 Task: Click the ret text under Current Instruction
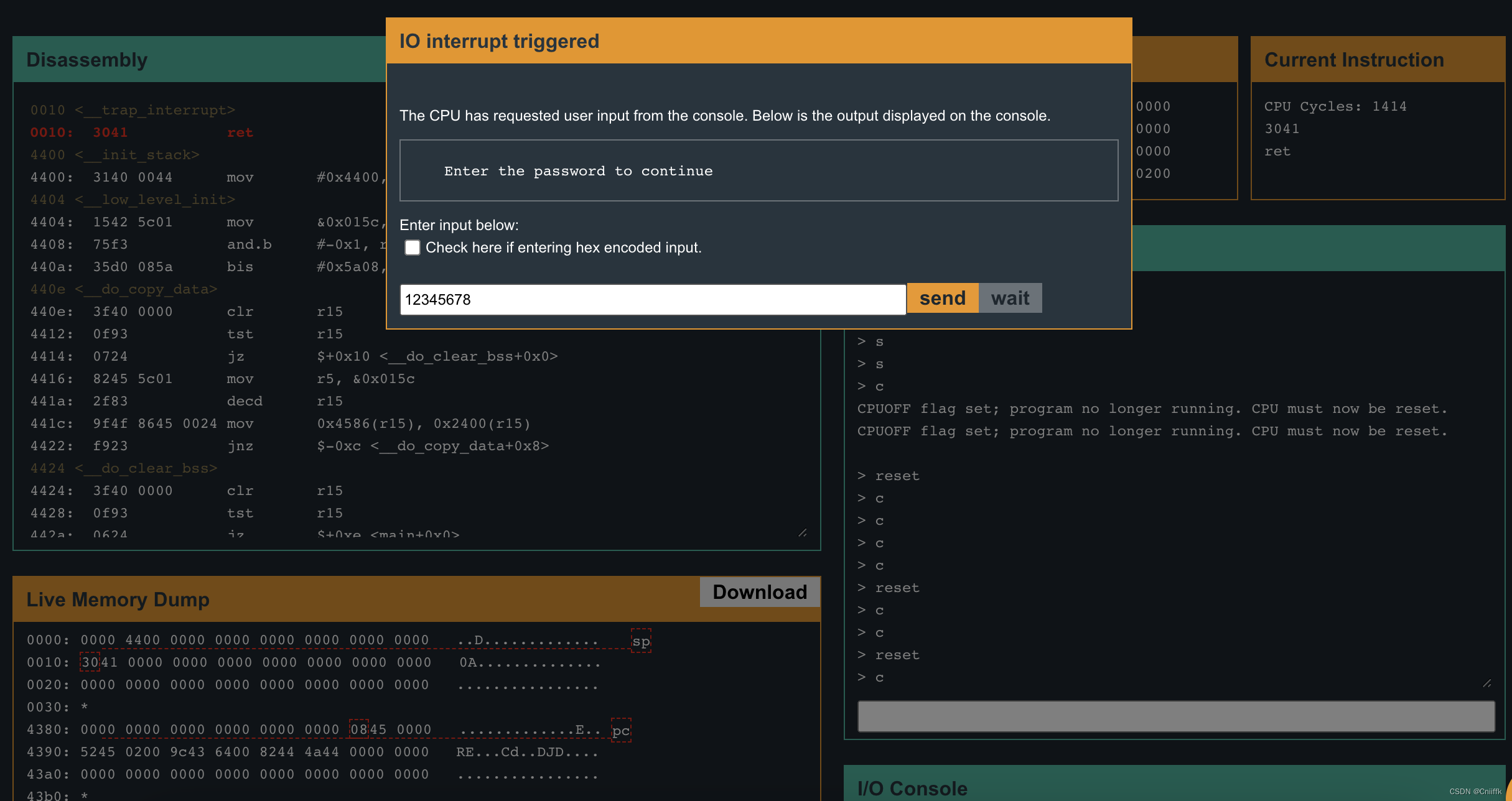point(1277,151)
